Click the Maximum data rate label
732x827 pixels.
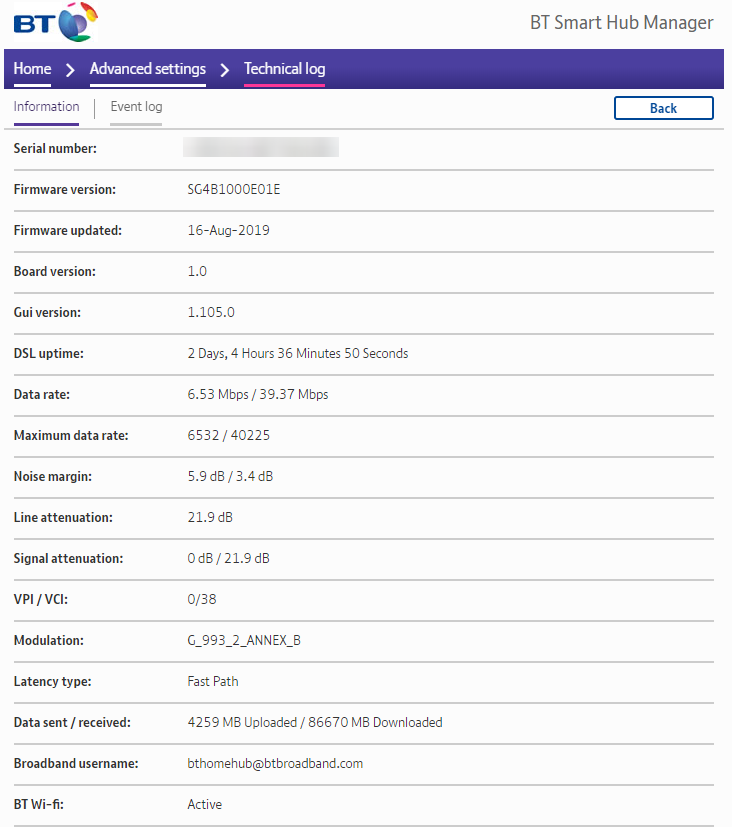71,435
